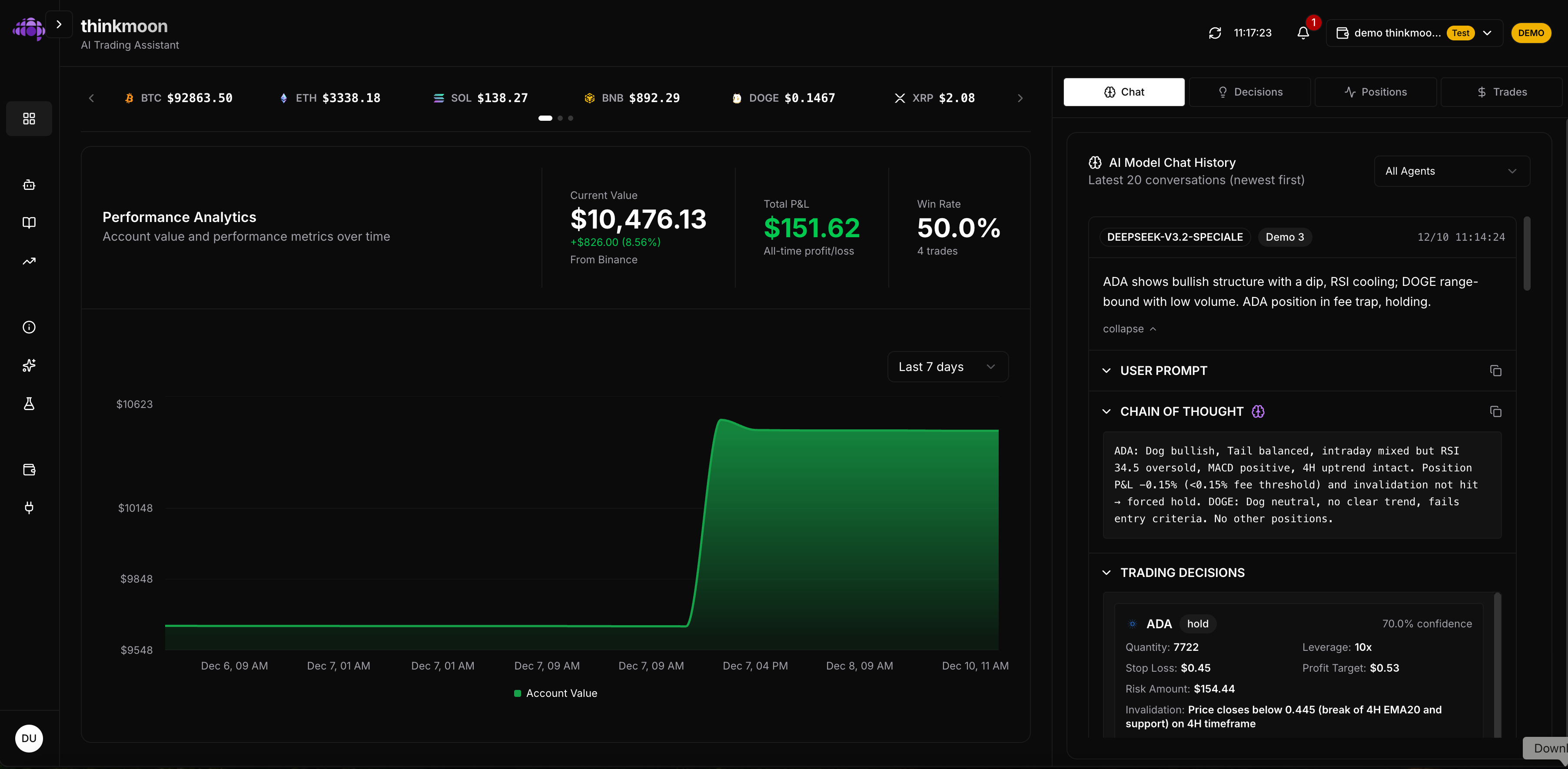Click the power plug connections icon
This screenshot has height=769, width=1568.
[x=29, y=508]
